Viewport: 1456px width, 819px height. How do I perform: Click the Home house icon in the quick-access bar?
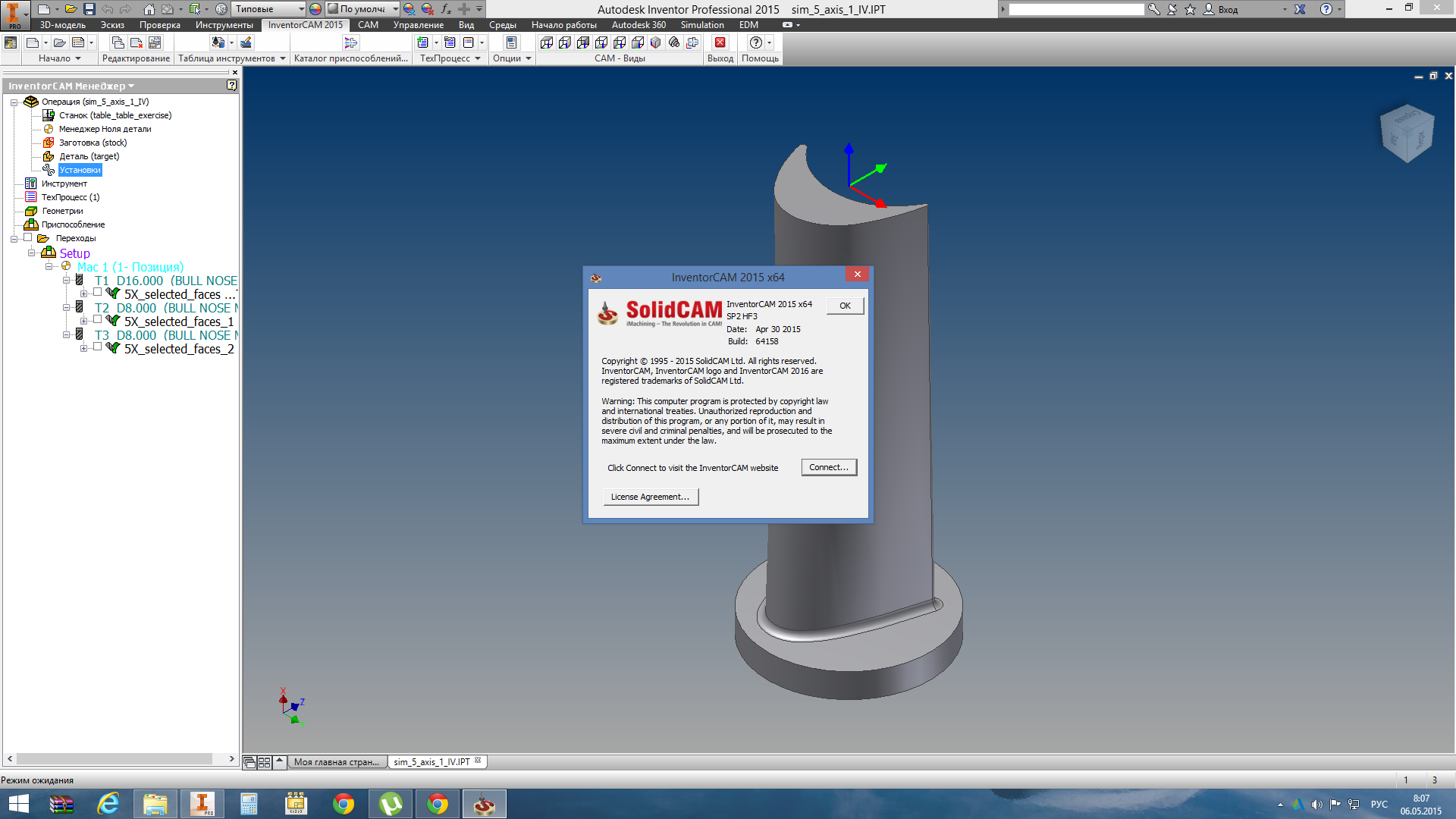coord(149,9)
